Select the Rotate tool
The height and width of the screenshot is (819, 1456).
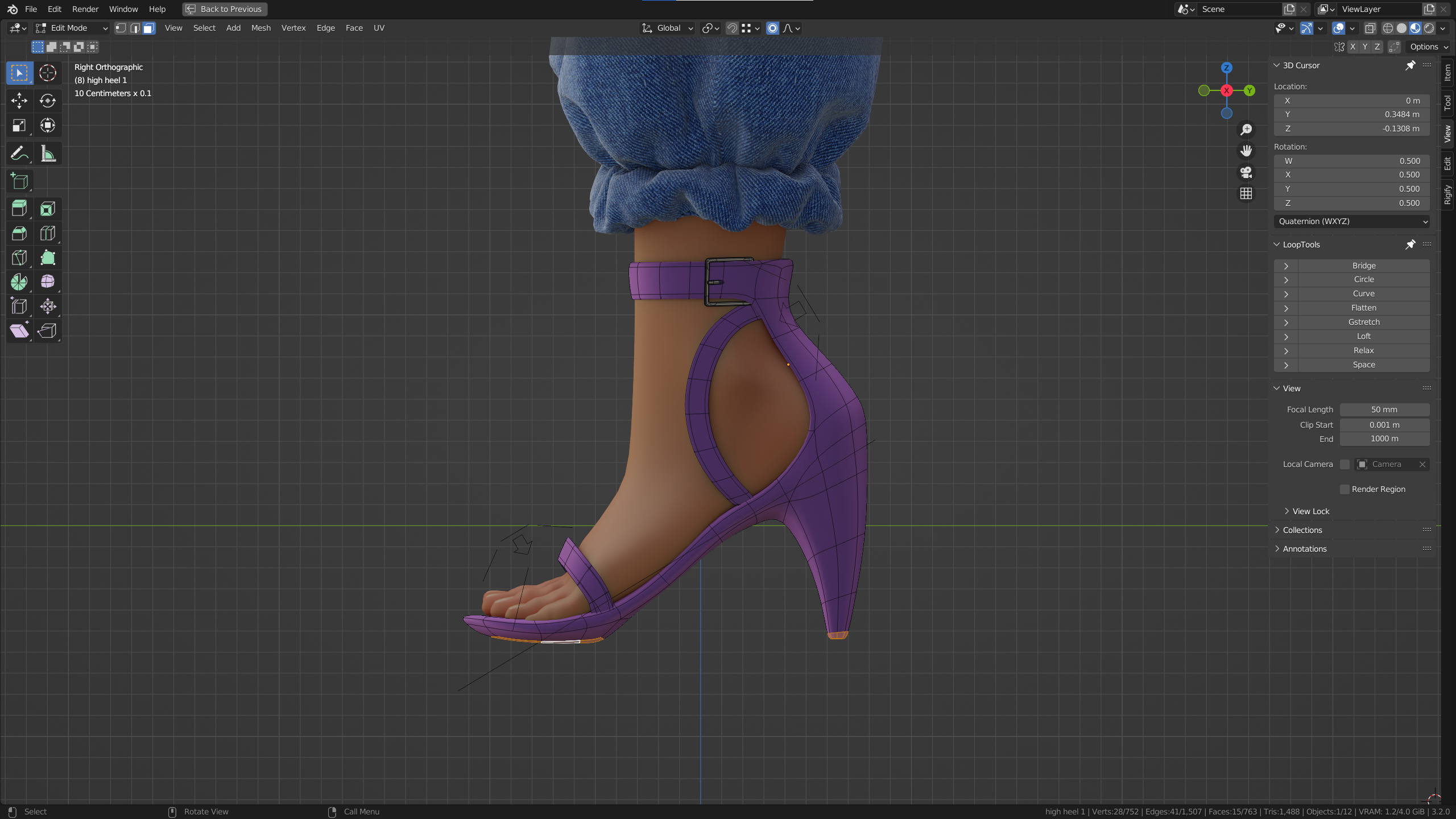click(x=48, y=101)
